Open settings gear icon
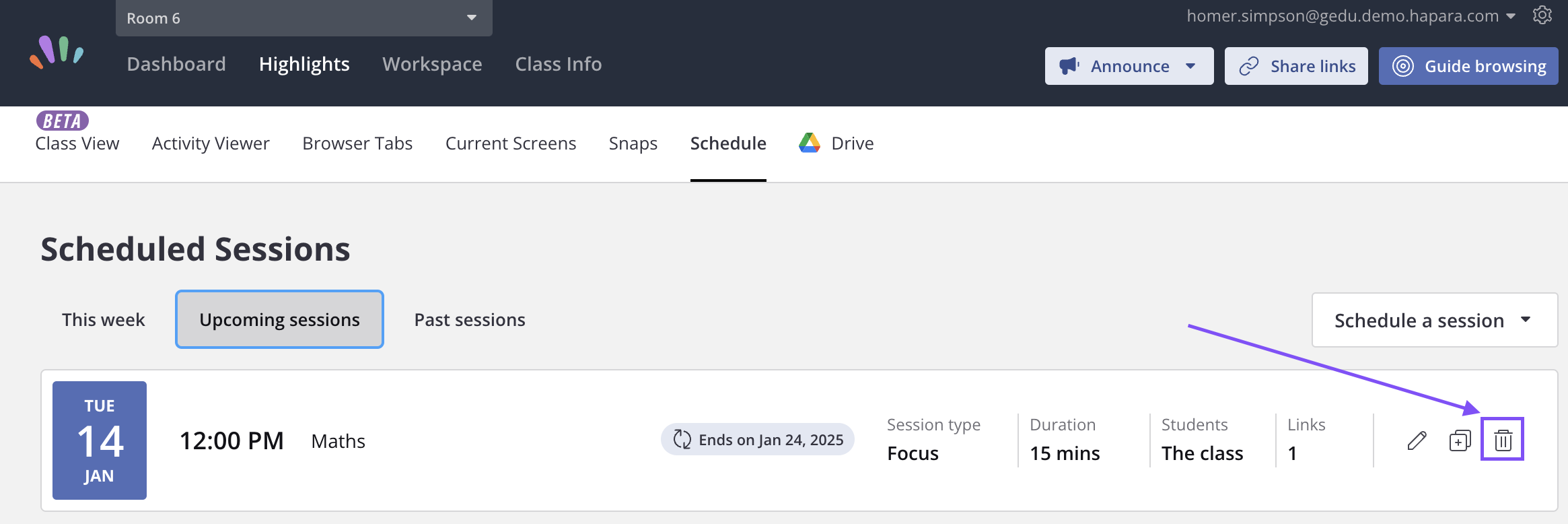The image size is (1568, 524). tap(1542, 15)
